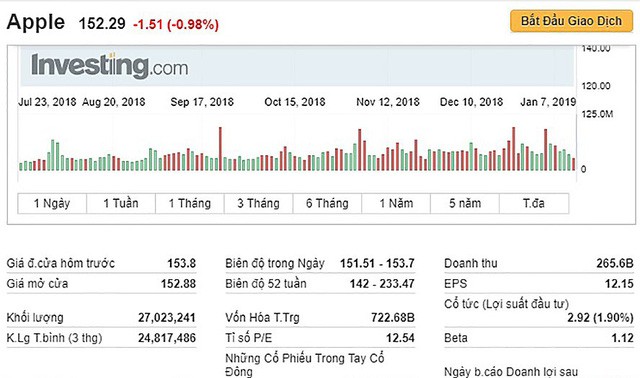Switch to the 6 Tháng chart range
Viewport: 640px width, 378px height.
(x=327, y=203)
